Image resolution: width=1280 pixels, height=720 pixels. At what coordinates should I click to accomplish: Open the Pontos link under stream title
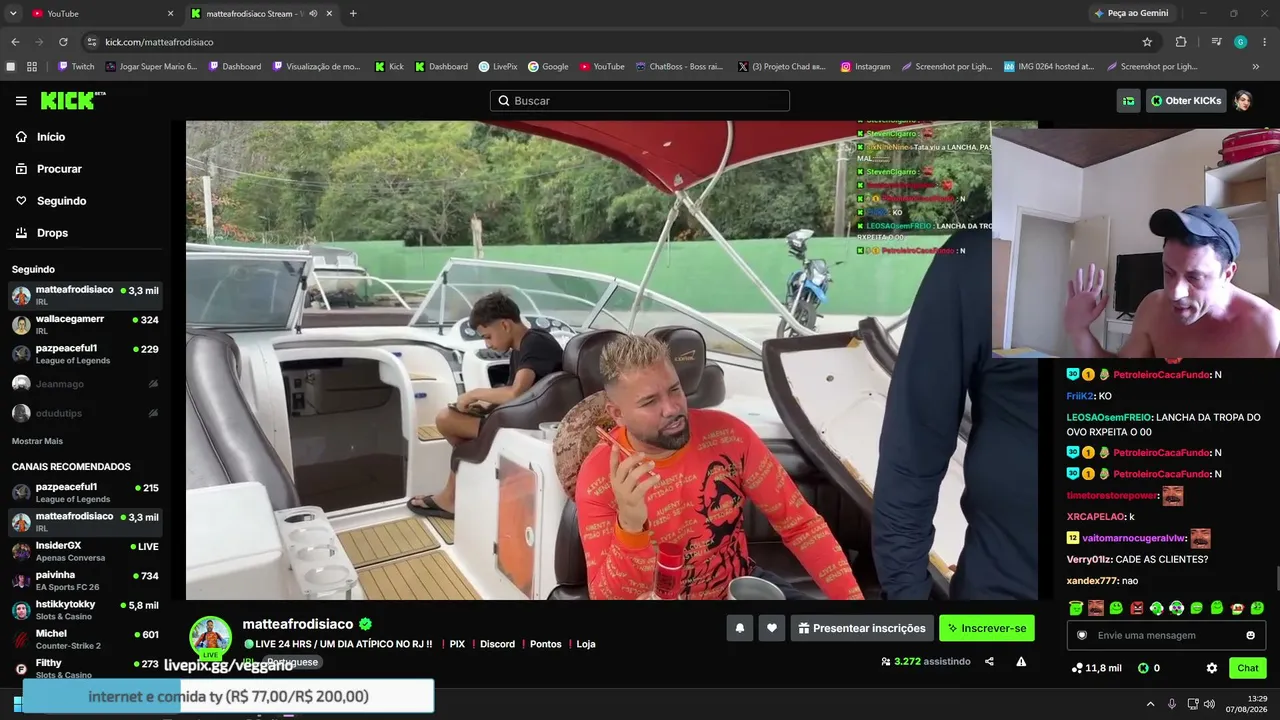coord(545,644)
